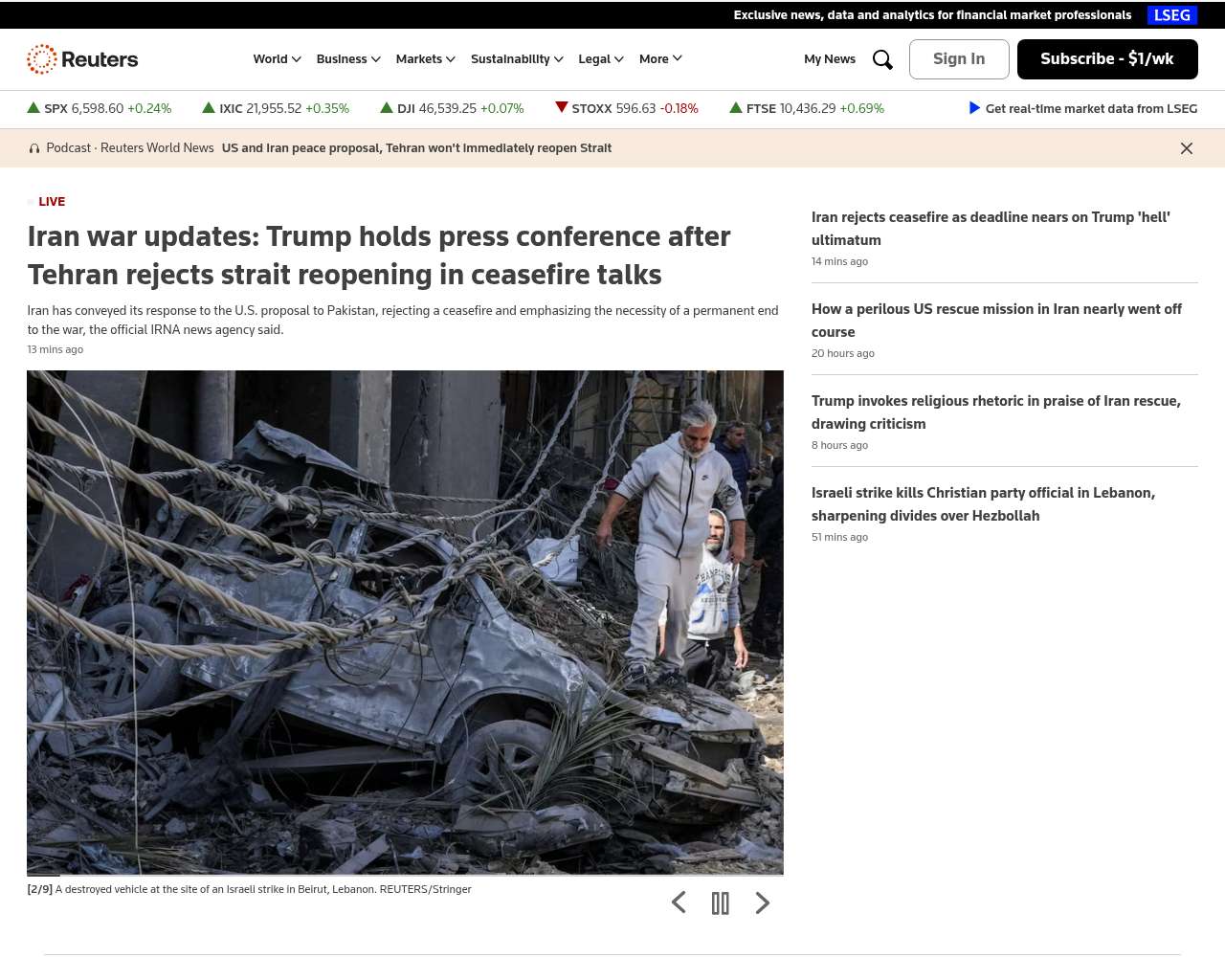Click the FTSE green up triangle
The image size is (1225, 980).
coord(736,108)
